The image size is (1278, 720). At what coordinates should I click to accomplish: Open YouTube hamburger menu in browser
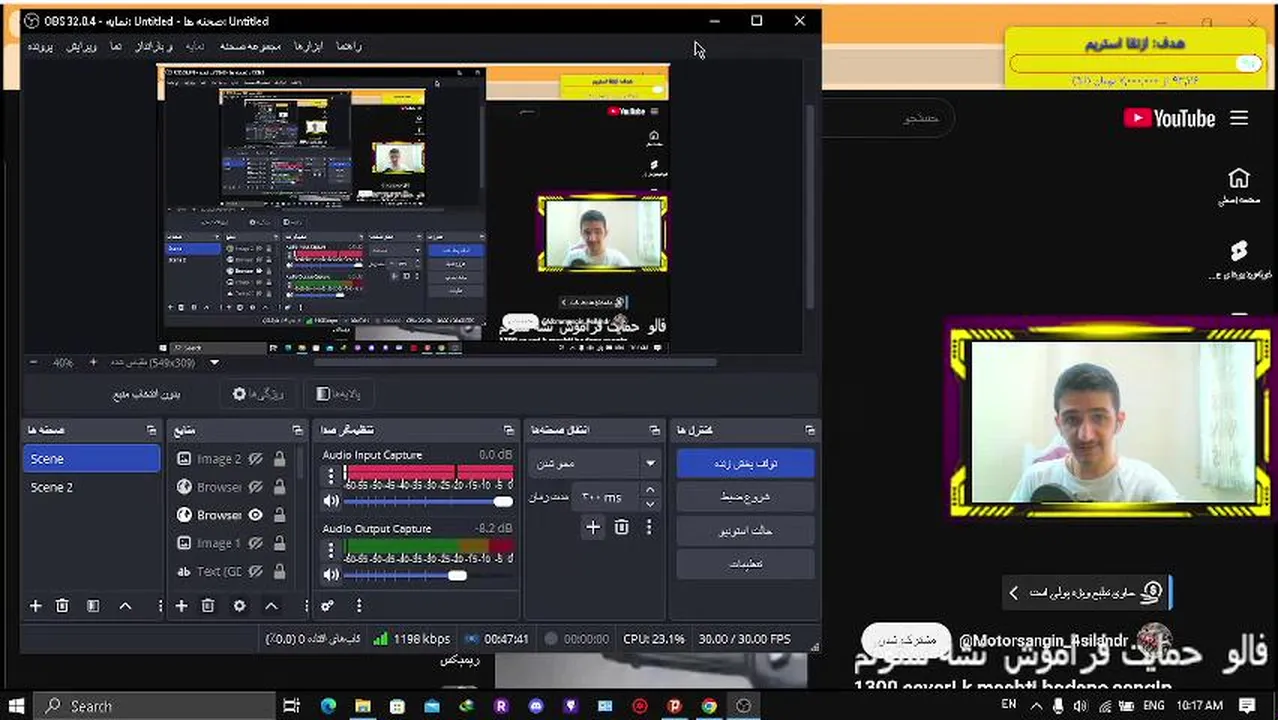coord(1239,118)
